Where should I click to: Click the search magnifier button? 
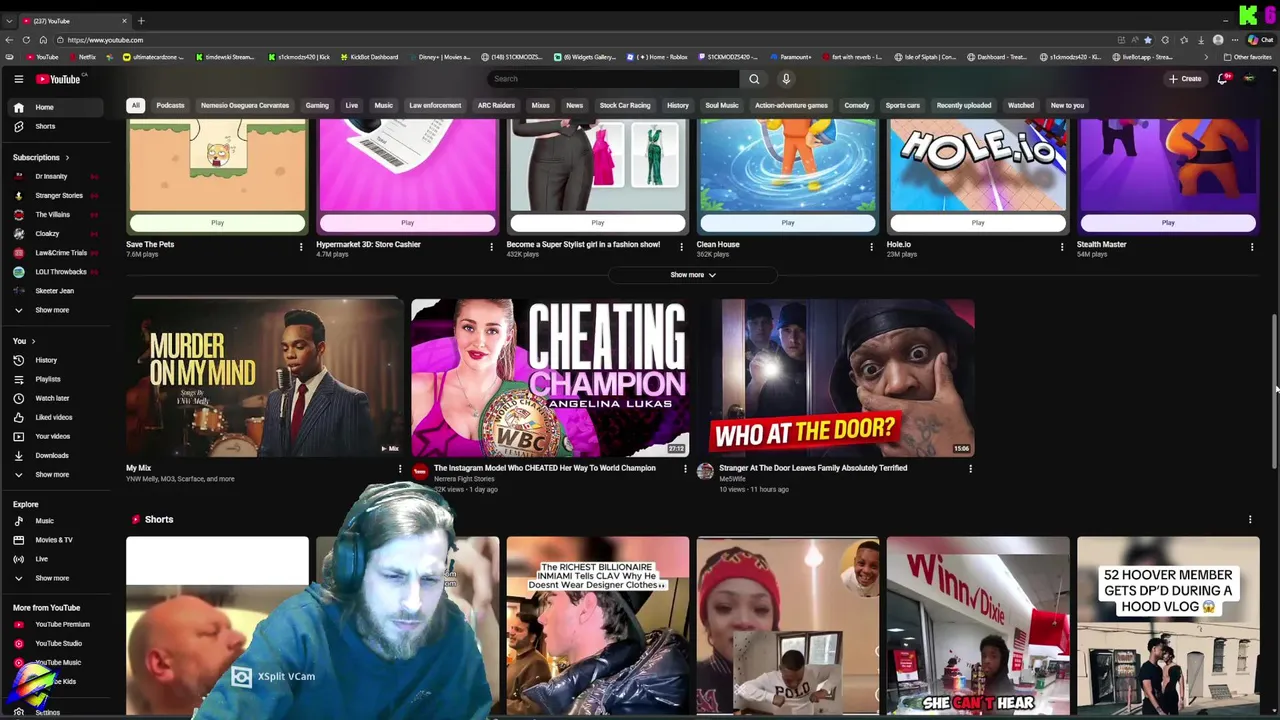[x=754, y=79]
